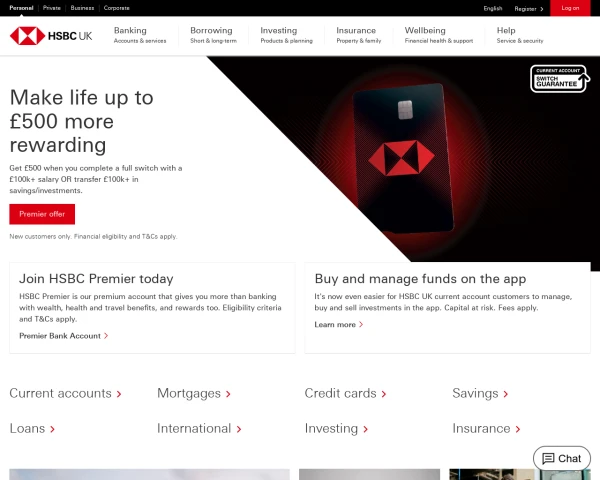Go to Current accounts
The height and width of the screenshot is (480, 600).
pyautogui.click(x=60, y=393)
